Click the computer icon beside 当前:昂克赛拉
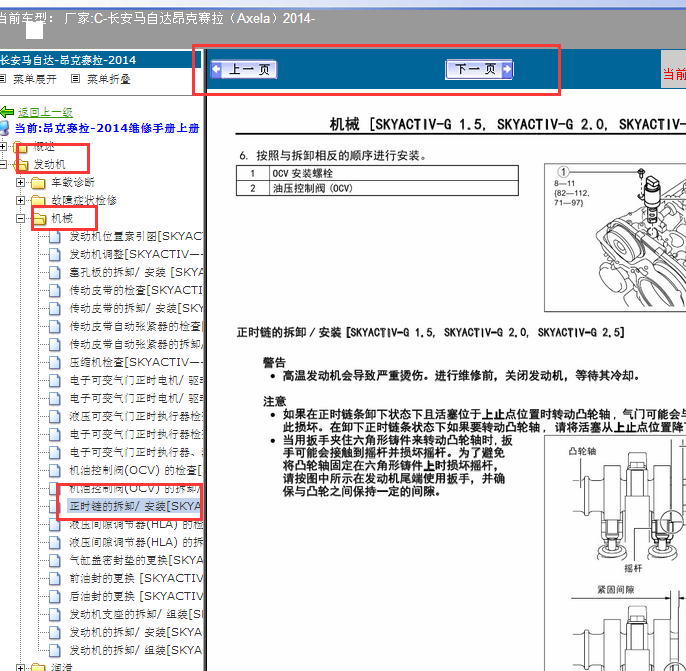 pos(4,128)
